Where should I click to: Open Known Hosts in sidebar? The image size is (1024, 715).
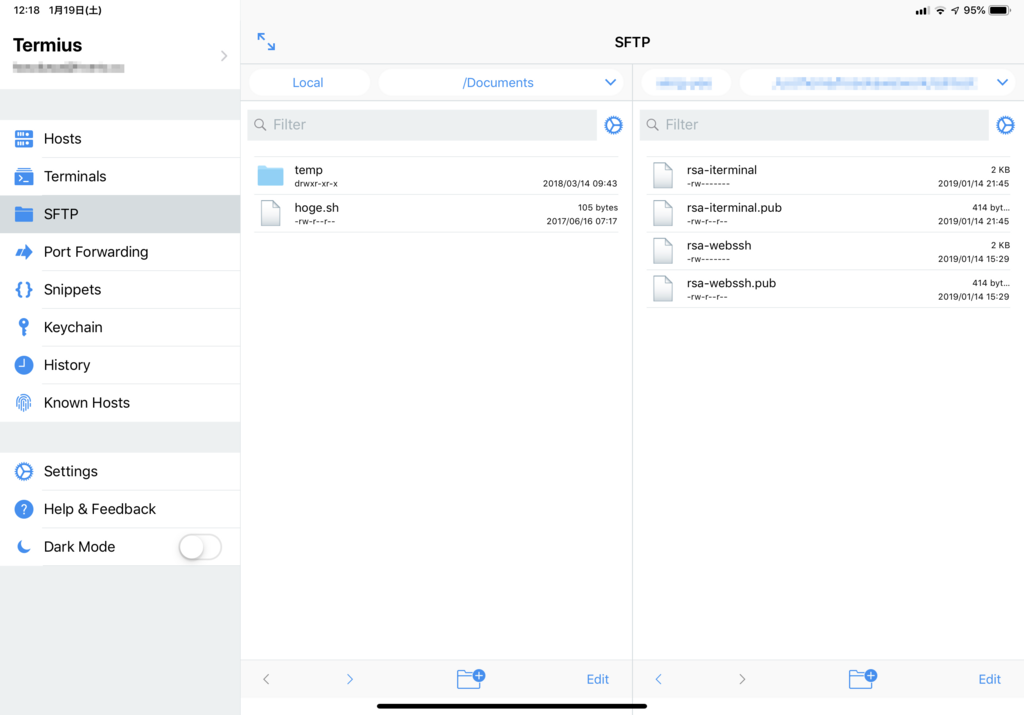pyautogui.click(x=120, y=403)
